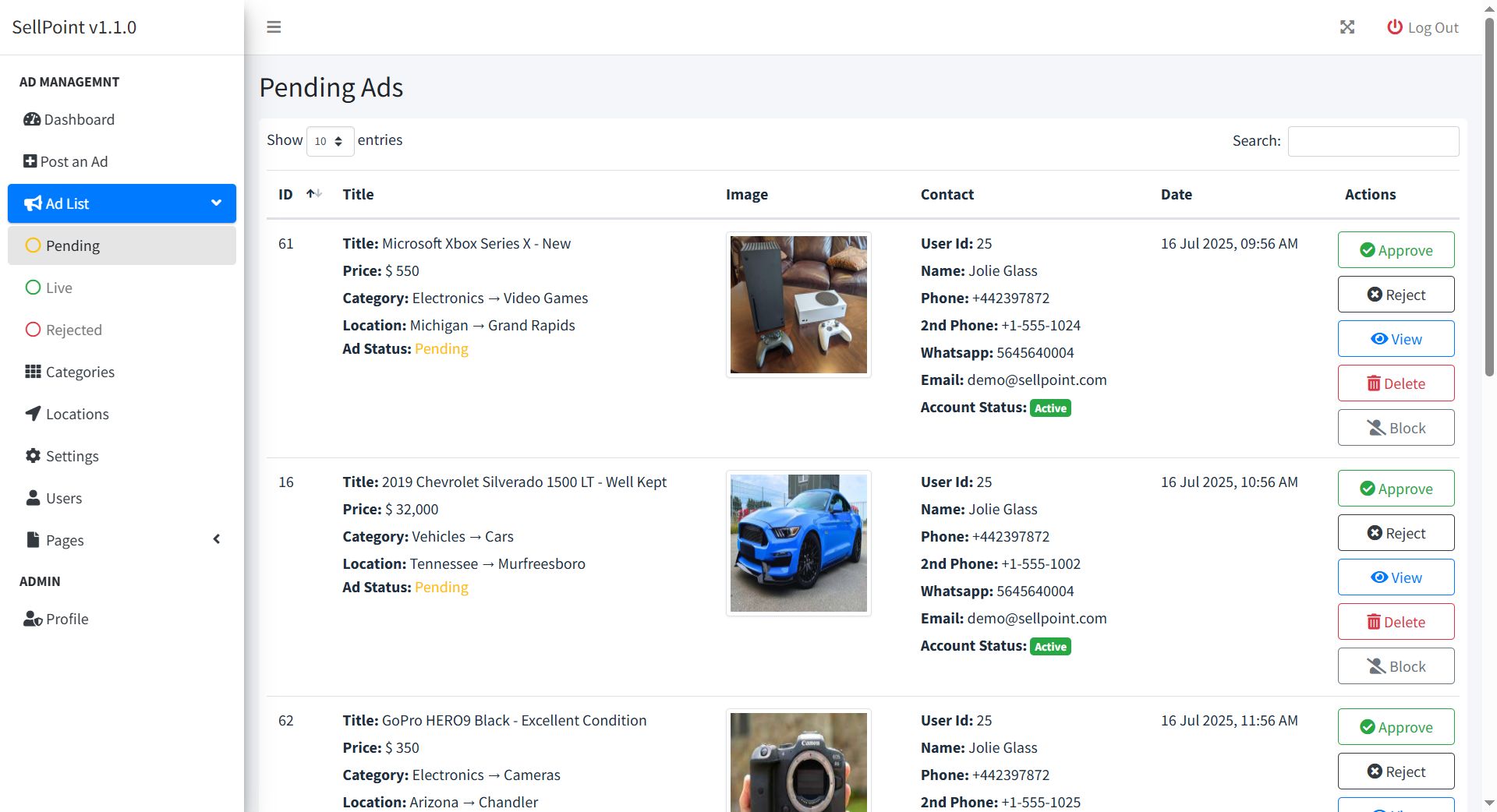Expand the Pages menu chevron
The width and height of the screenshot is (1497, 812).
(x=216, y=539)
